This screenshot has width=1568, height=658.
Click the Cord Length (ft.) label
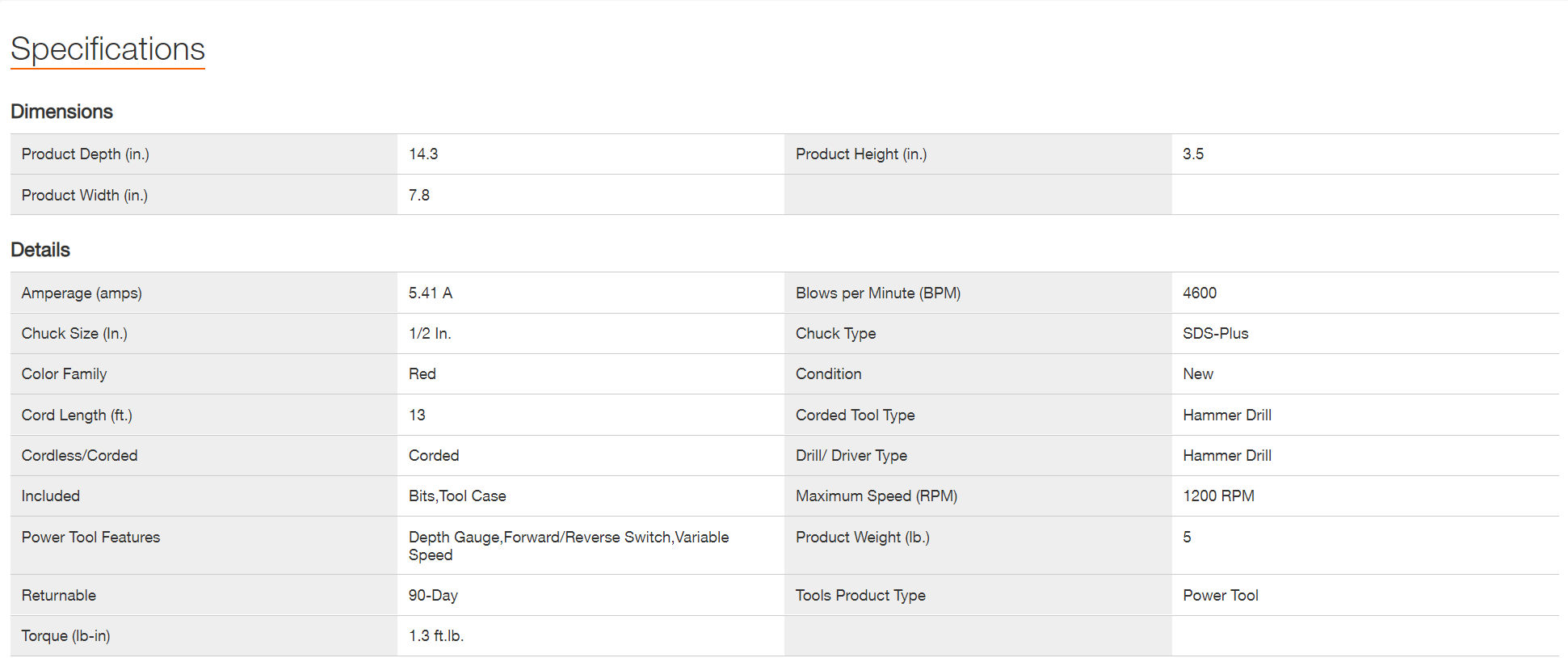[77, 415]
